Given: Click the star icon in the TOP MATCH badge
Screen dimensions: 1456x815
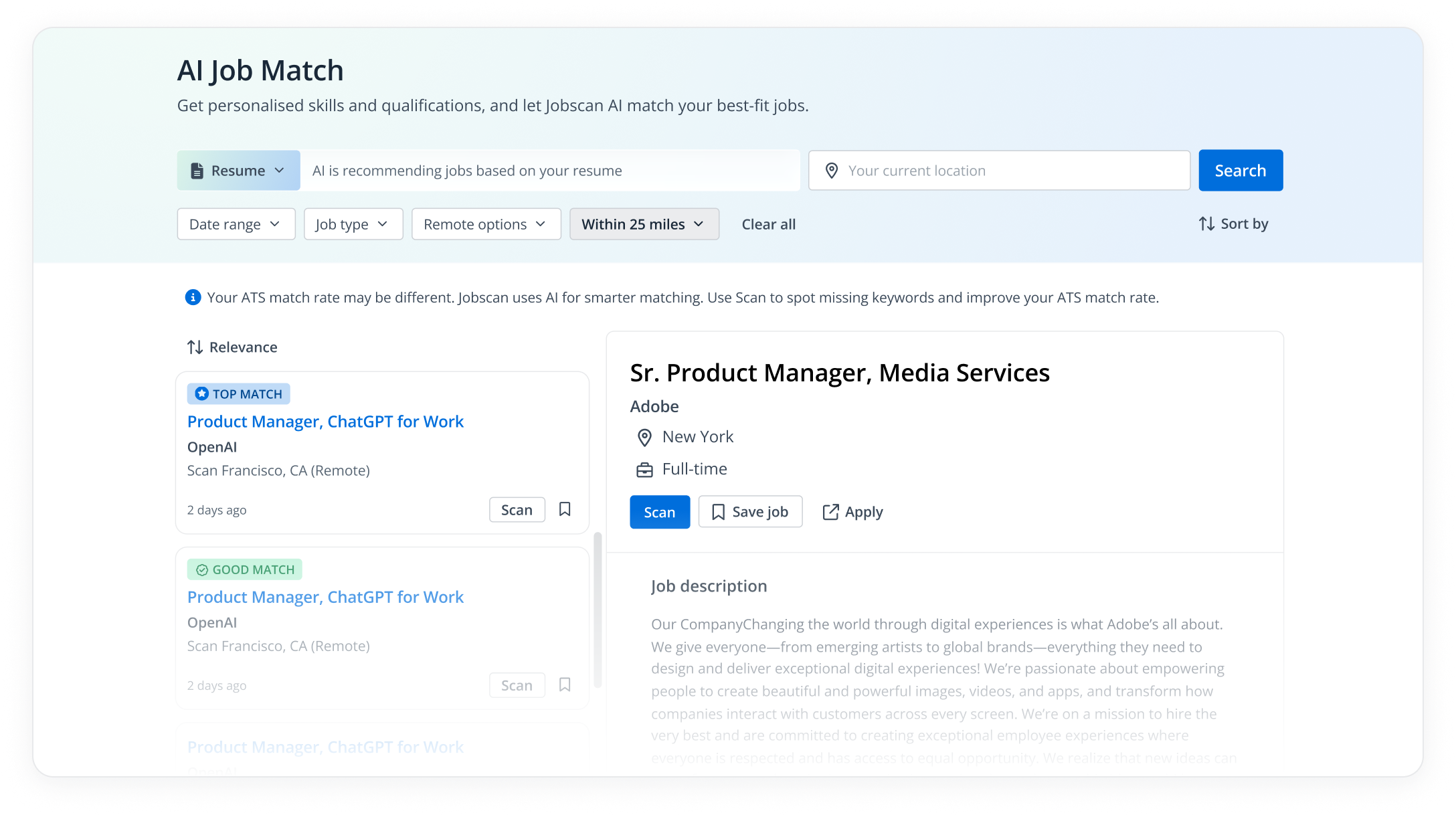Looking at the screenshot, I should (x=201, y=394).
